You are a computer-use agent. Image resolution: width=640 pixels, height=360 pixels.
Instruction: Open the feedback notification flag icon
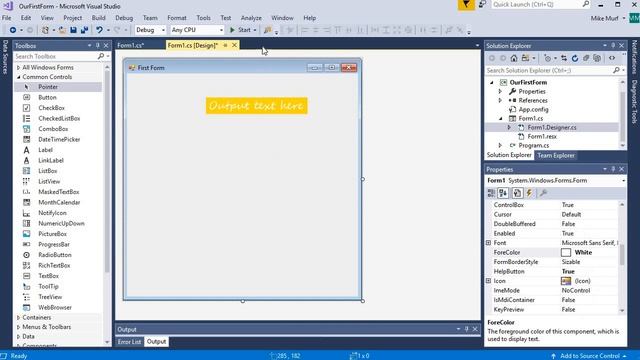point(466,5)
